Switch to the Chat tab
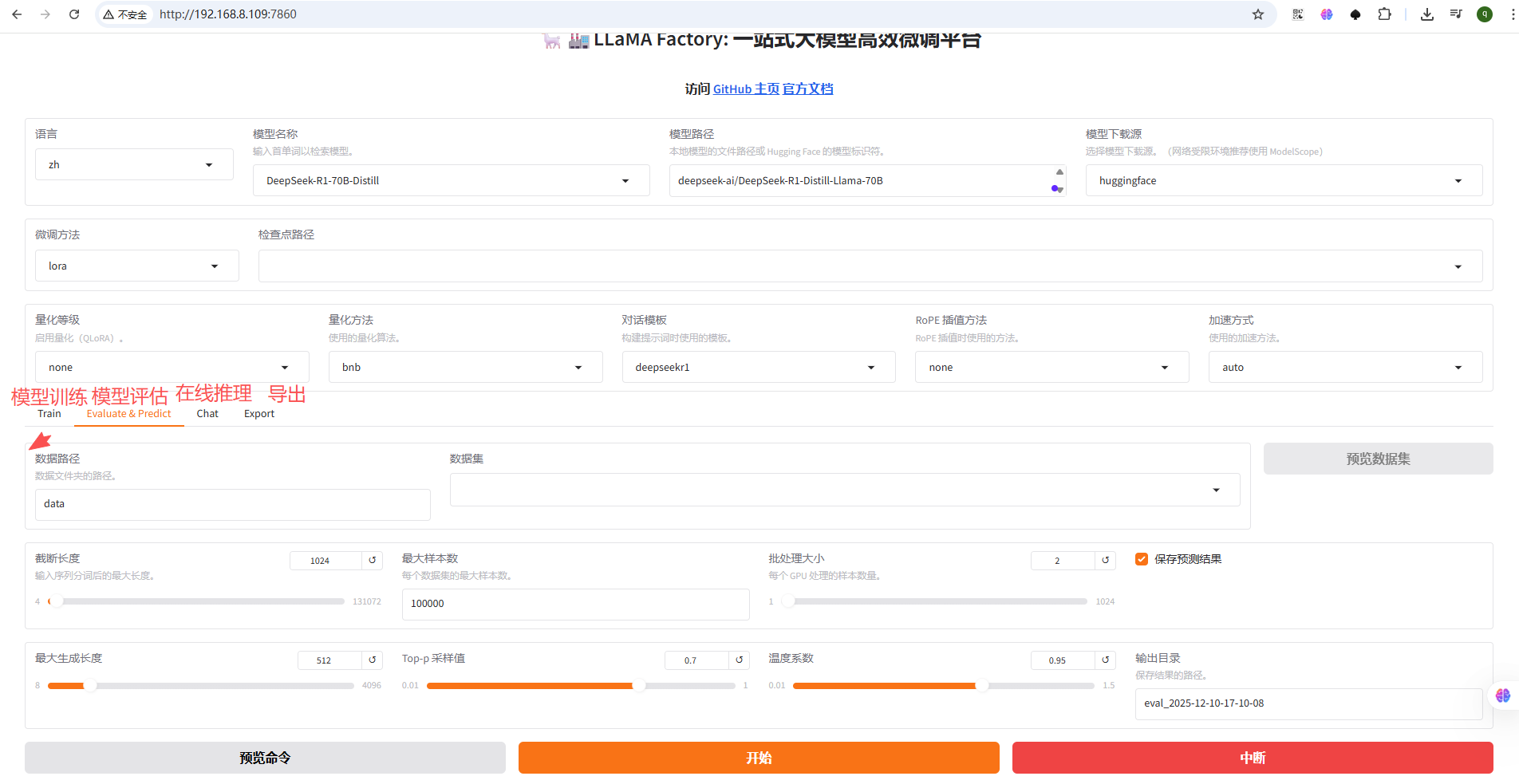This screenshot has width=1519, height=784. point(207,413)
